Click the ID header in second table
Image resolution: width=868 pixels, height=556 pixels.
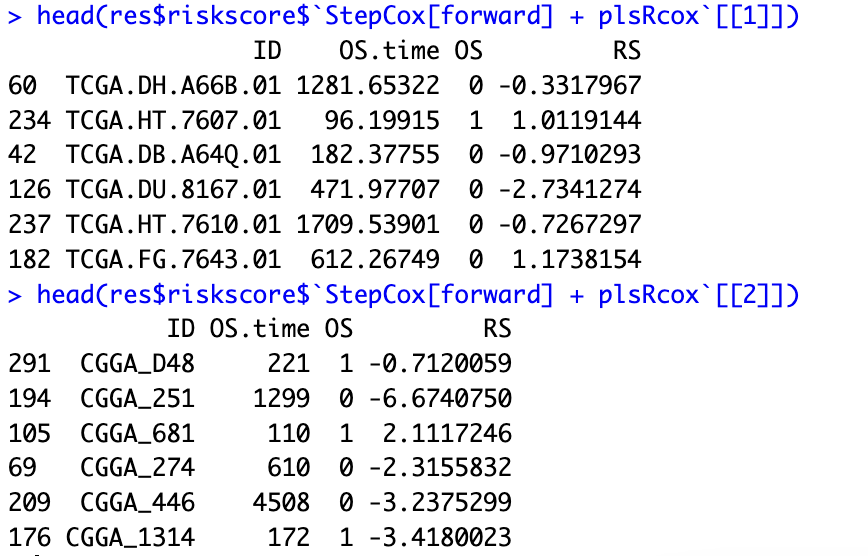tap(181, 330)
